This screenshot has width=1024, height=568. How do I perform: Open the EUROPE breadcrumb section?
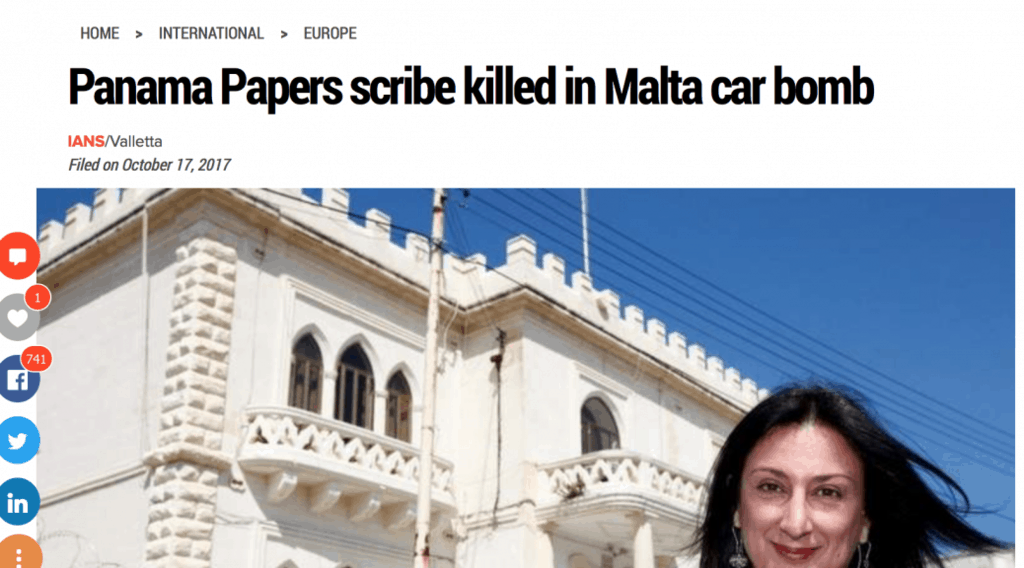(x=330, y=33)
